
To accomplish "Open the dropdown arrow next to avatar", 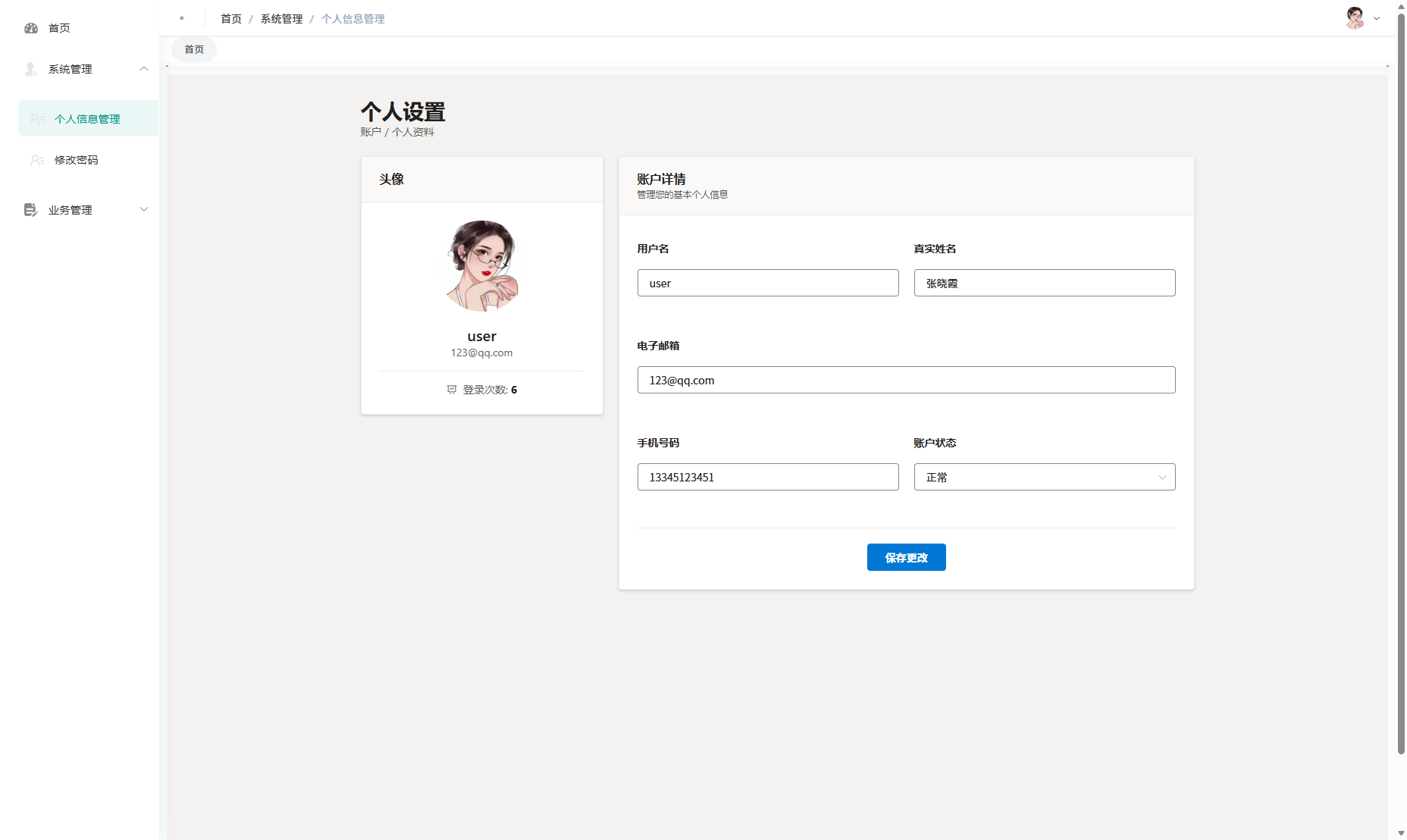I will tap(1377, 19).
